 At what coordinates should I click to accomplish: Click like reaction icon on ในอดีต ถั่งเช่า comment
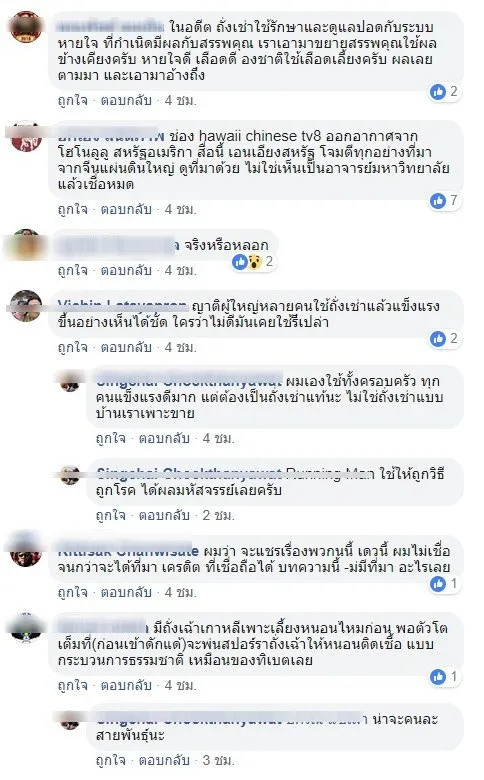(x=438, y=92)
